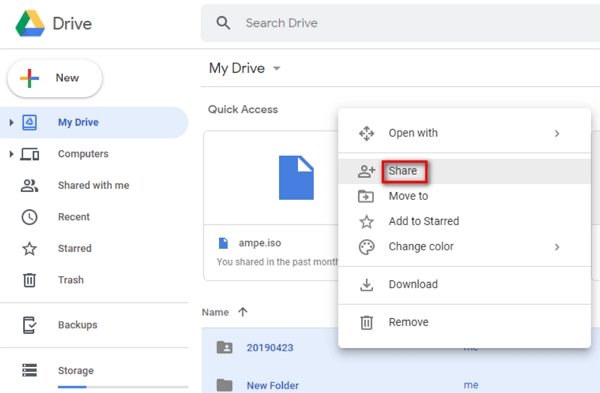
Task: Choose Open with in context menu
Action: point(465,133)
